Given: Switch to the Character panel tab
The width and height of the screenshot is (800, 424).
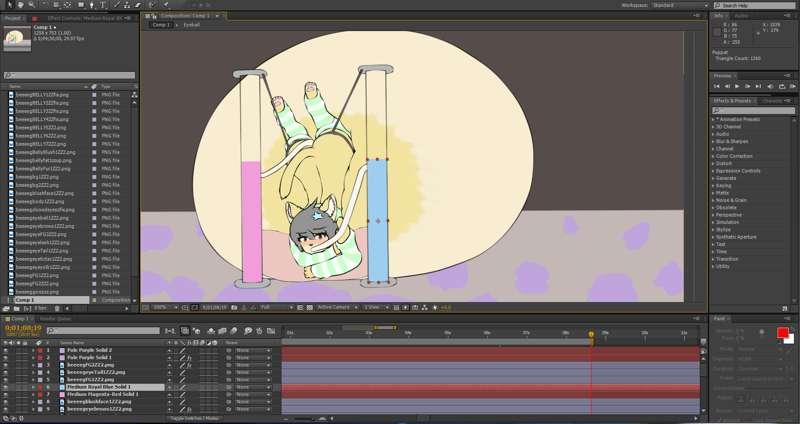Looking at the screenshot, I should point(771,101).
